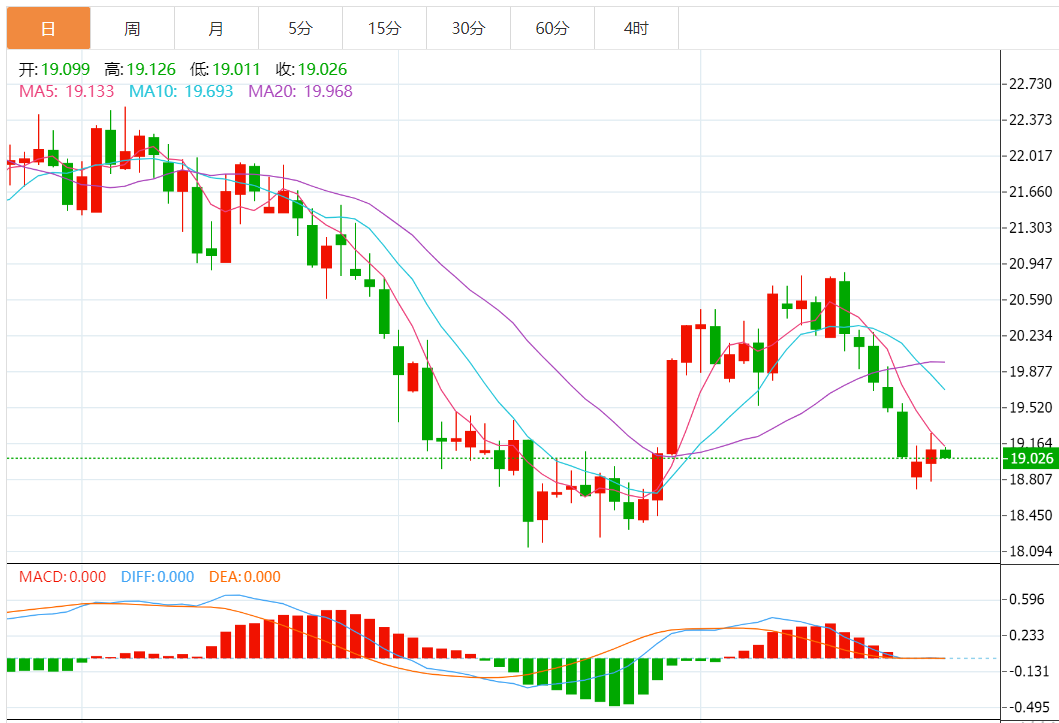Click the 20.590 price axis label

1030,299
